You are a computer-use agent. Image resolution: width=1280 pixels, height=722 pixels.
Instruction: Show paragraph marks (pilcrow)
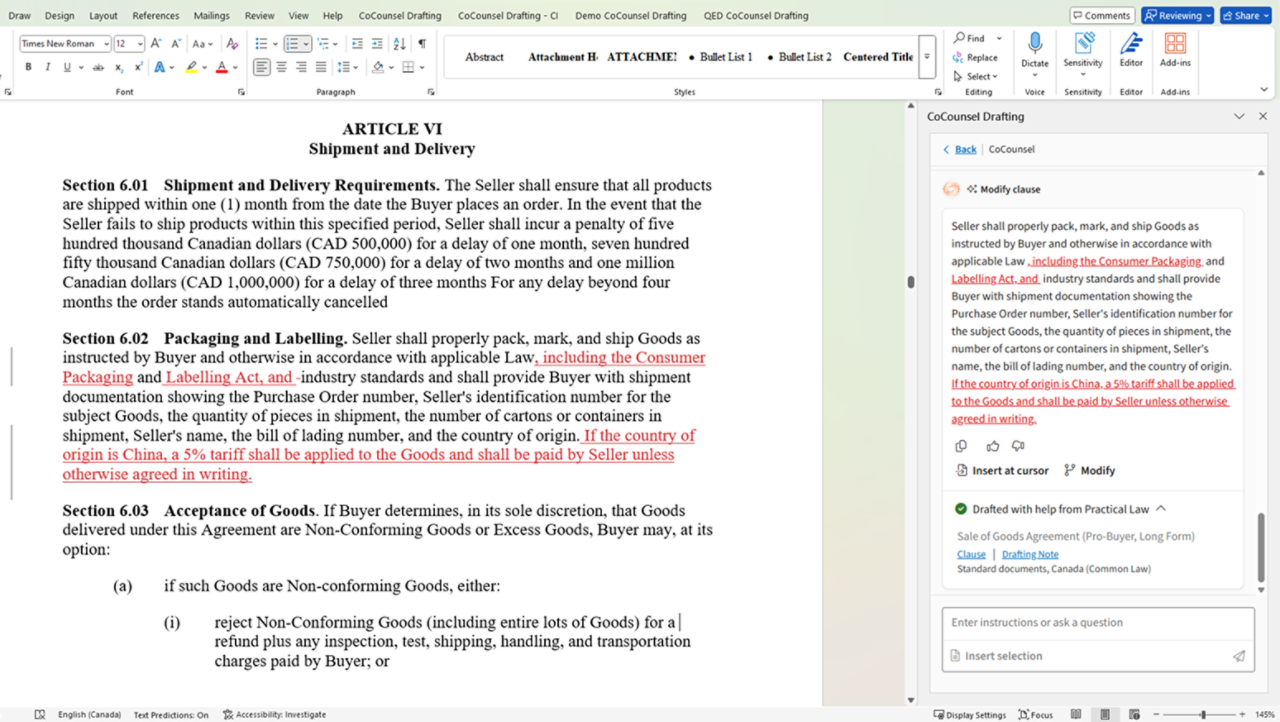click(x=422, y=43)
